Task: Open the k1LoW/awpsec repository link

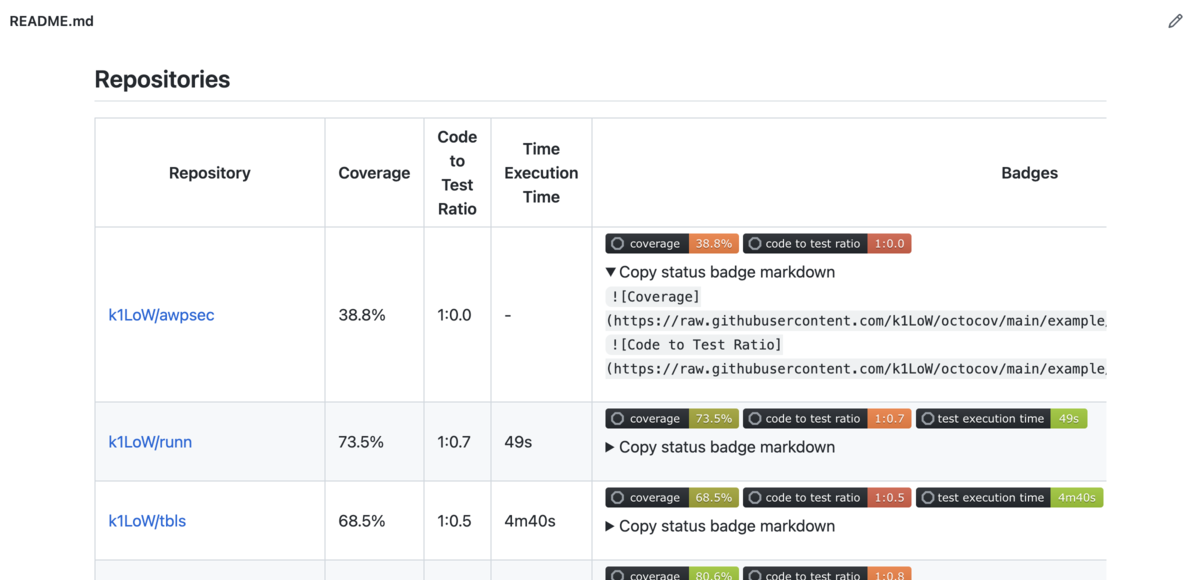Action: [161, 315]
